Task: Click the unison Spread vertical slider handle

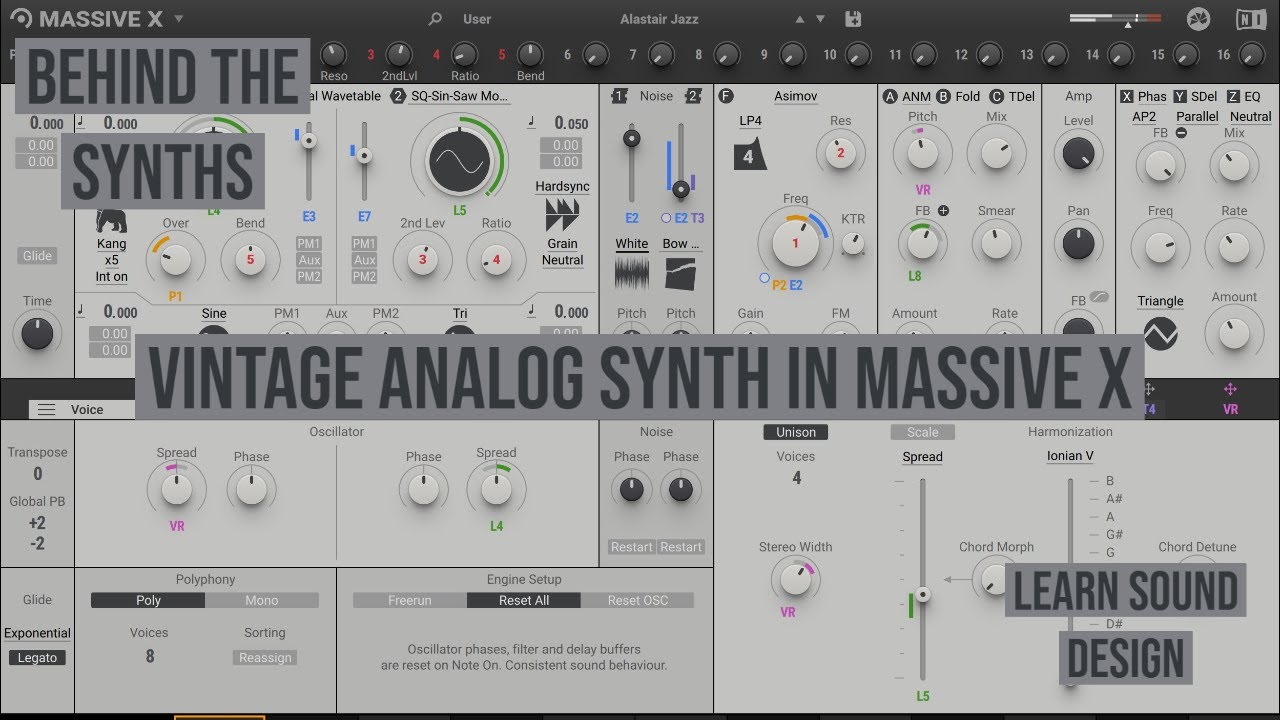Action: point(923,594)
